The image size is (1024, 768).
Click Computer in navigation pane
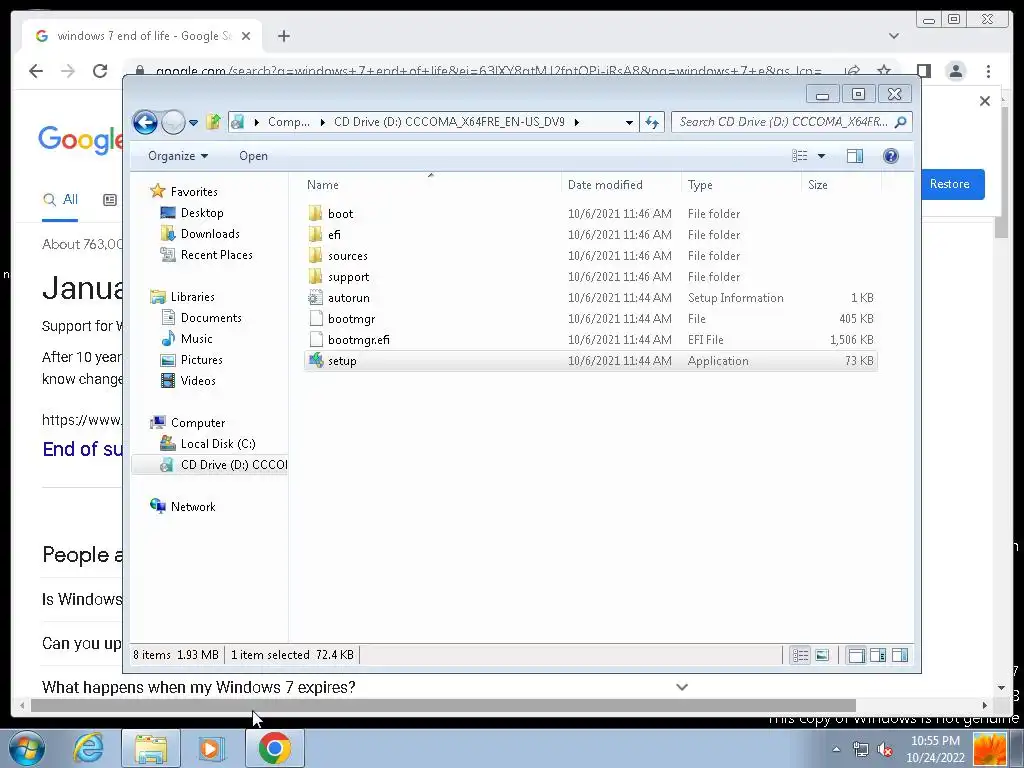(197, 423)
